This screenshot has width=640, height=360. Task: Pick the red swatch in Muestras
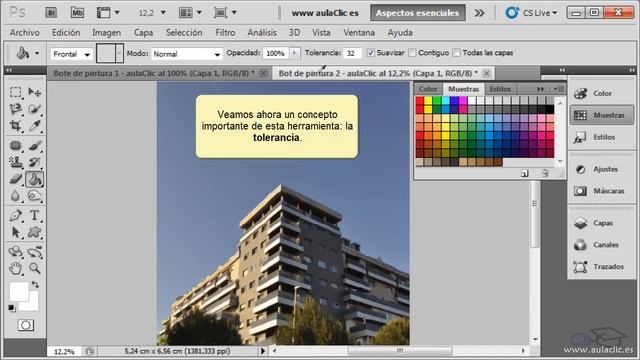coord(420,100)
